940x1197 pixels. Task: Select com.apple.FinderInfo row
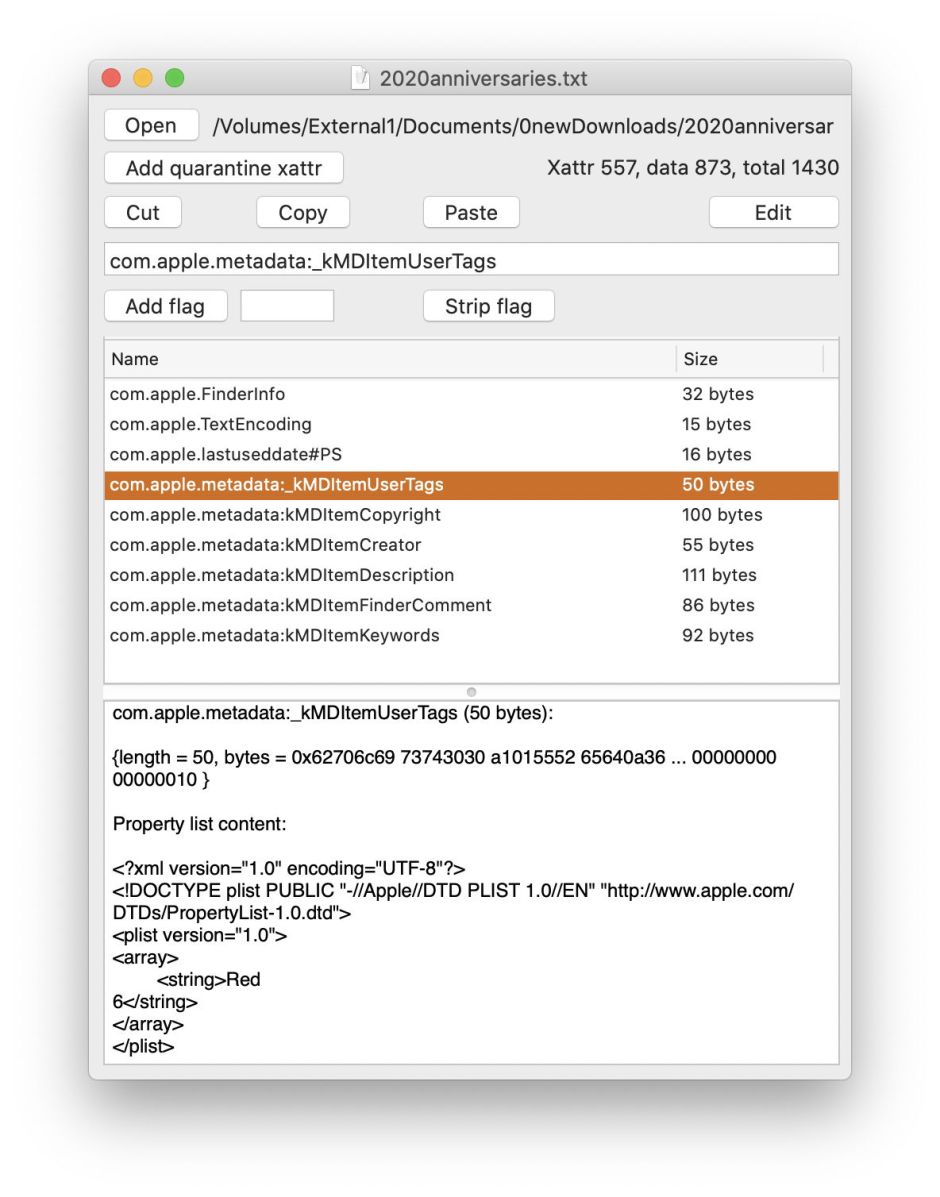390,394
